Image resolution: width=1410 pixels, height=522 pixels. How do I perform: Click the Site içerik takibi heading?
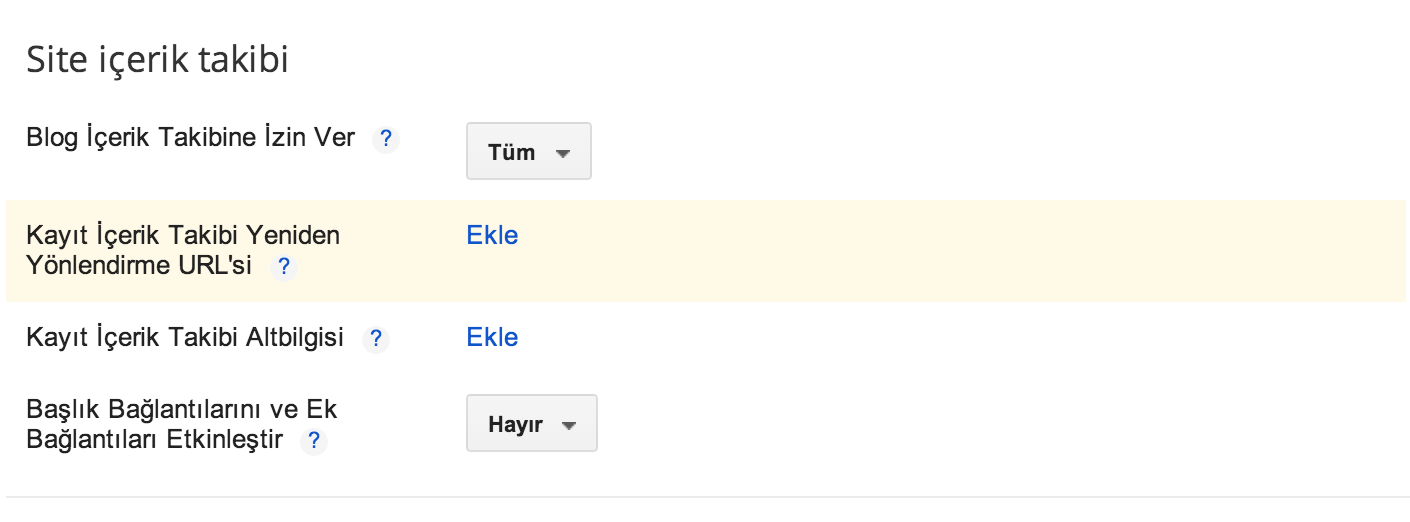tap(157, 60)
